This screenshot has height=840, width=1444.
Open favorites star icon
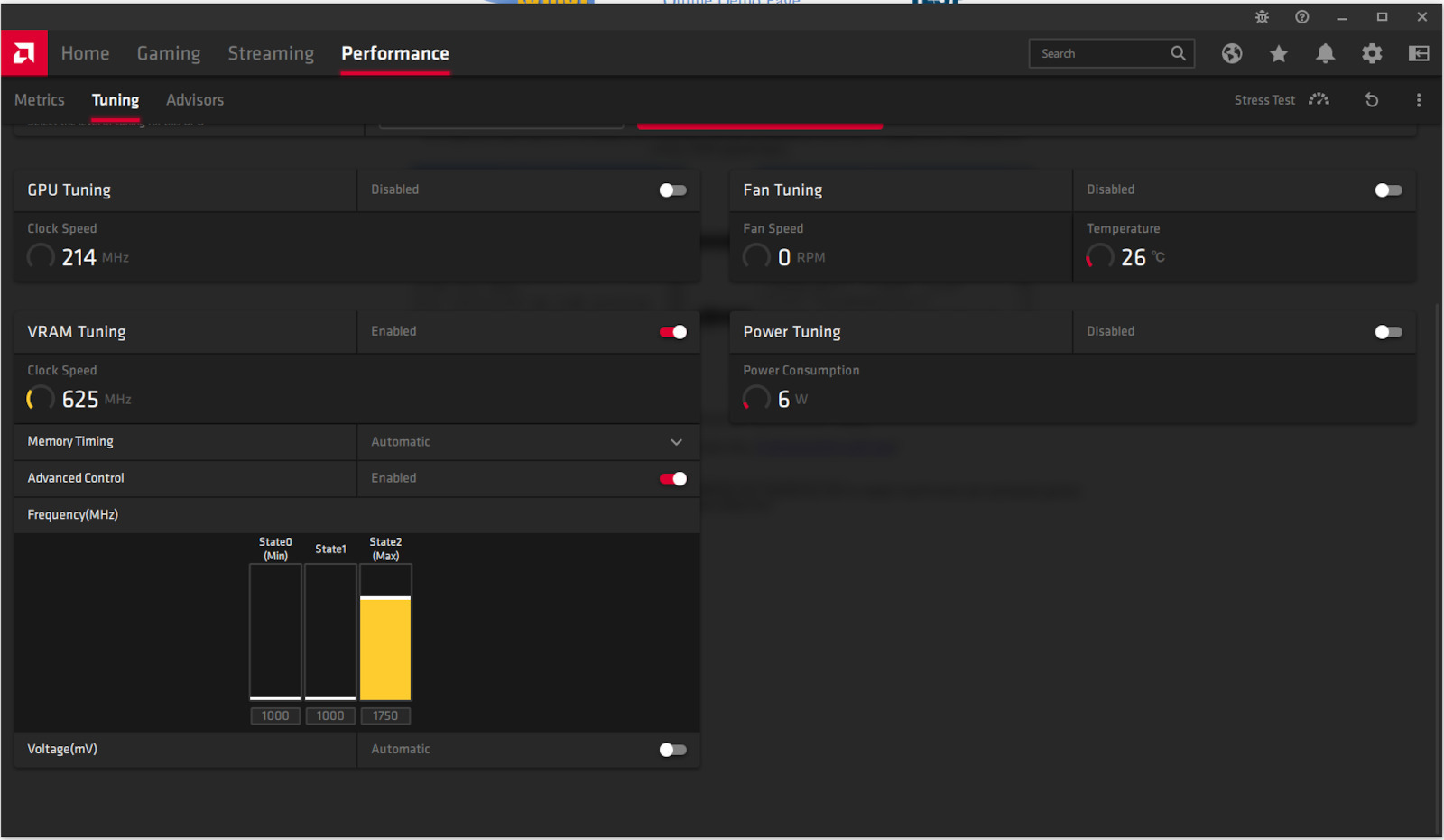1278,54
